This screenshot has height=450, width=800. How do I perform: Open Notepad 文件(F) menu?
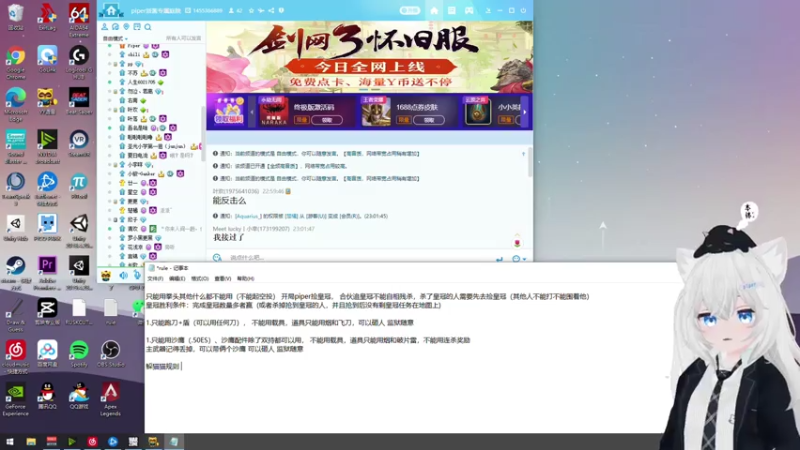pyautogui.click(x=155, y=279)
